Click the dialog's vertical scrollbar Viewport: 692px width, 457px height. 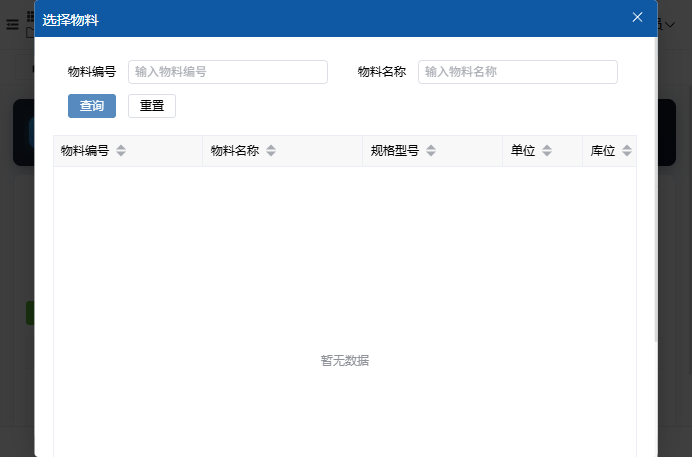click(656, 190)
